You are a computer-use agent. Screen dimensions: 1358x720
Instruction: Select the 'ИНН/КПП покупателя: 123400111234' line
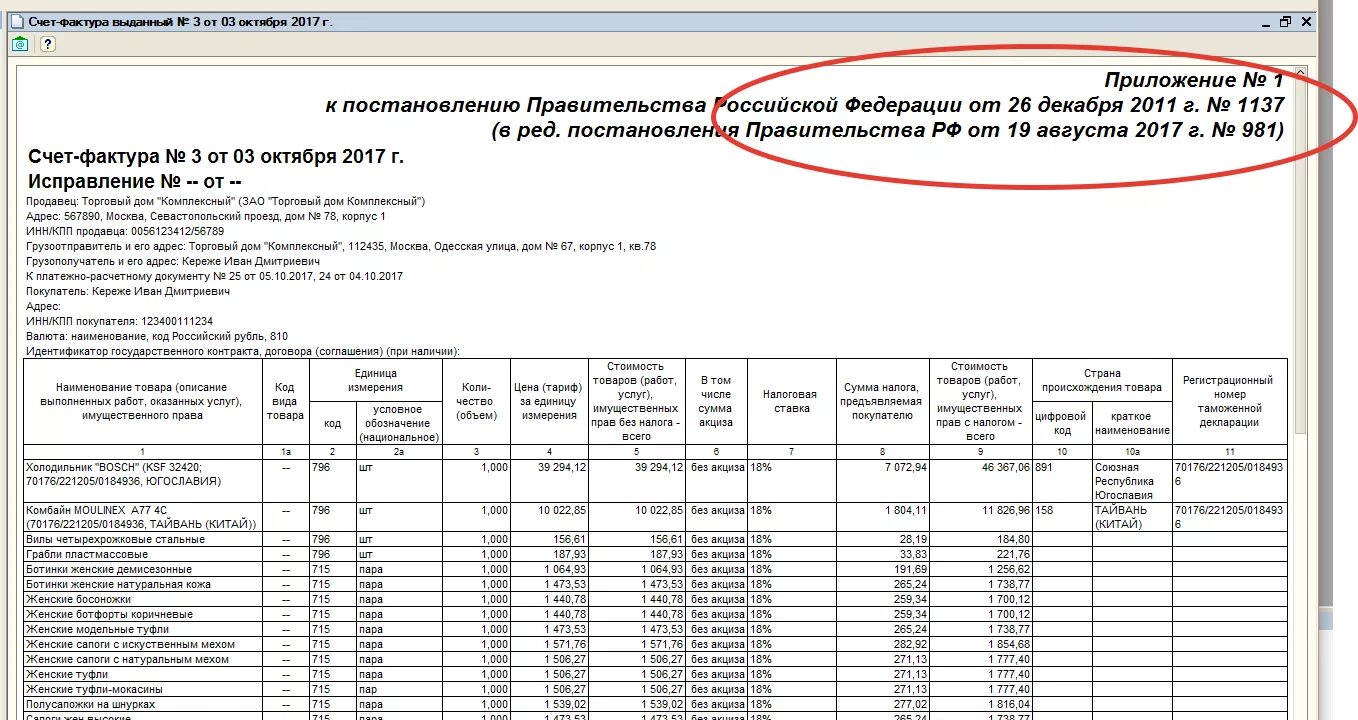[120, 321]
